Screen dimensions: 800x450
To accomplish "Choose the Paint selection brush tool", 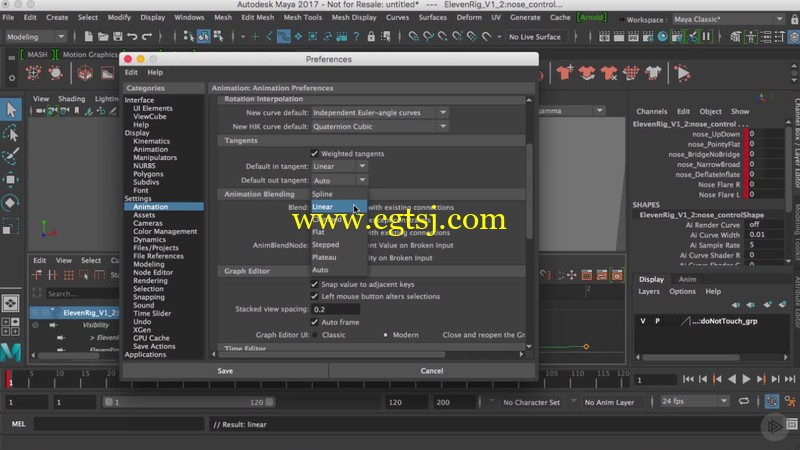I will click(11, 156).
